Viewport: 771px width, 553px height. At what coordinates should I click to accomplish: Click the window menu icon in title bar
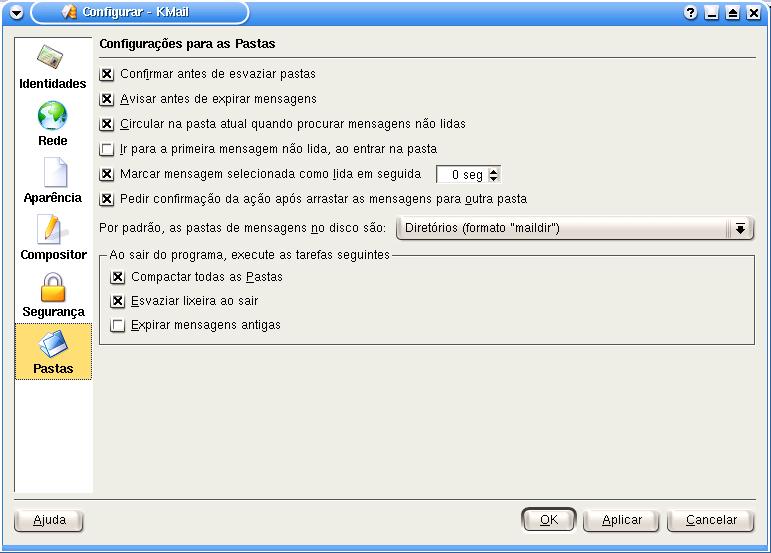pyautogui.click(x=14, y=12)
